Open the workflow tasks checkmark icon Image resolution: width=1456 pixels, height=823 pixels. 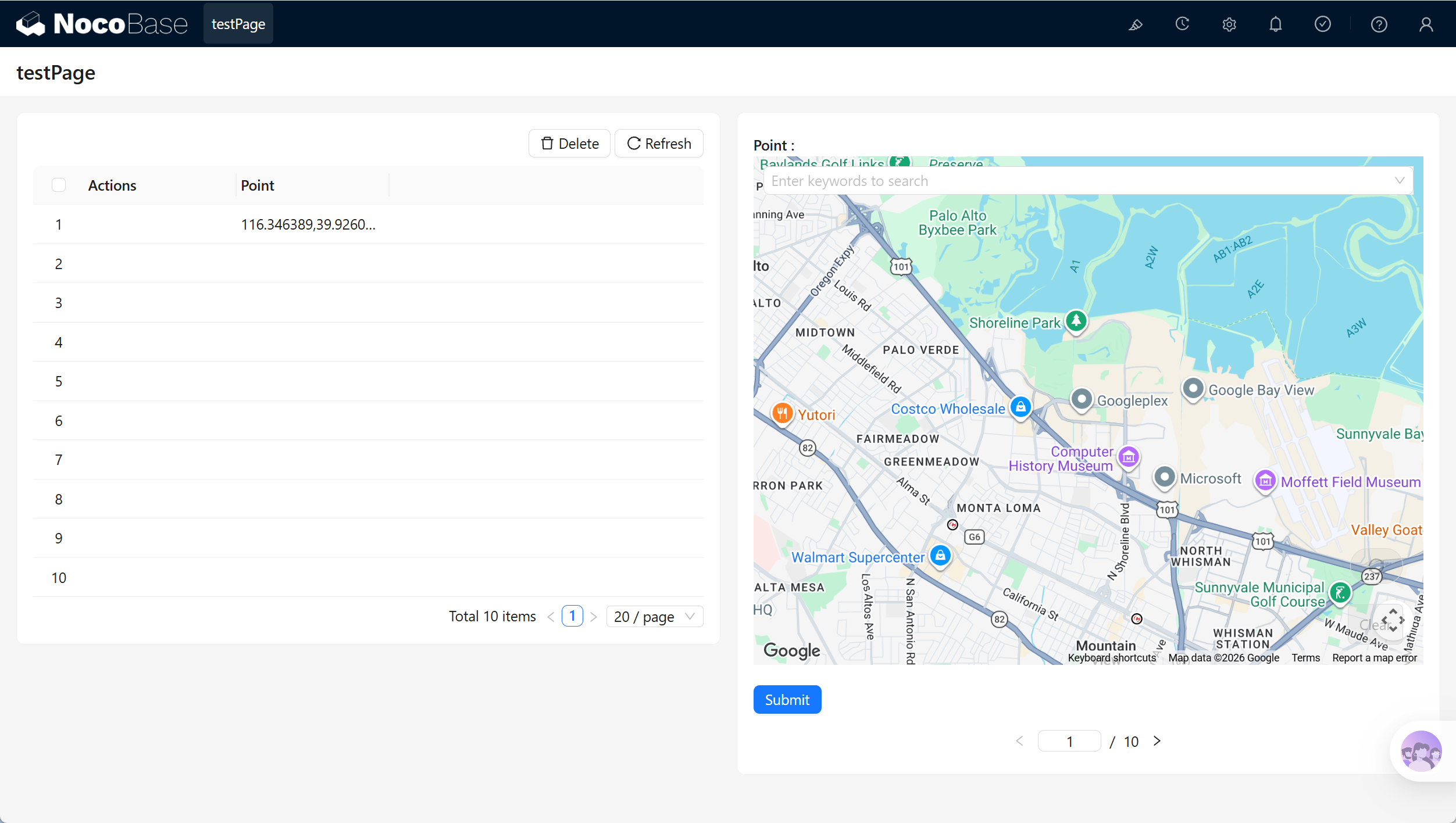click(x=1323, y=24)
